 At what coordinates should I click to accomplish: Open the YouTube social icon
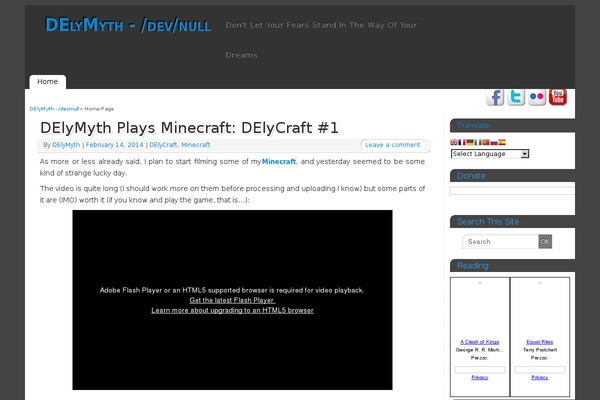(558, 97)
